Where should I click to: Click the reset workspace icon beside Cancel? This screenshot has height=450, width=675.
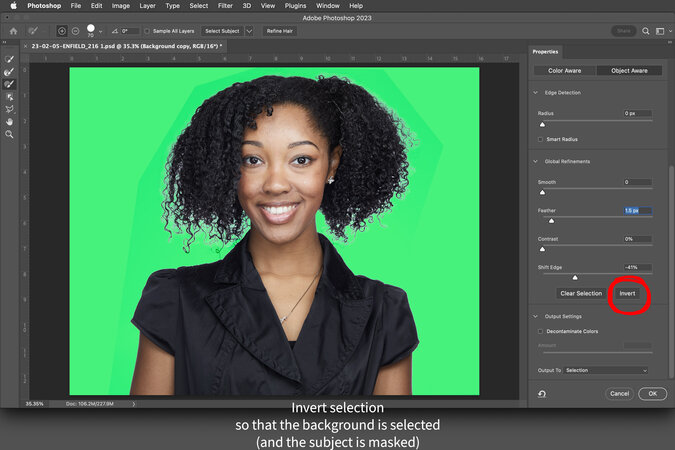[x=541, y=394]
